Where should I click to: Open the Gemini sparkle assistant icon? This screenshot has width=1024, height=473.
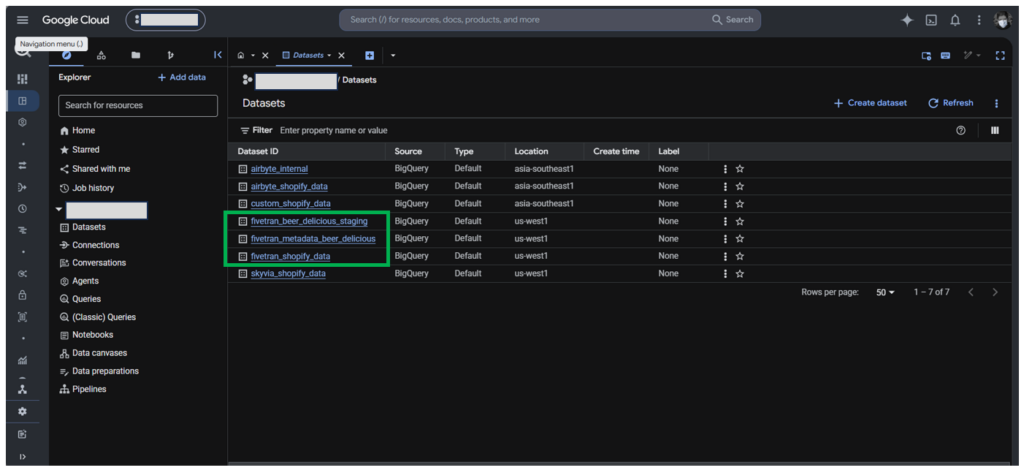coord(907,20)
